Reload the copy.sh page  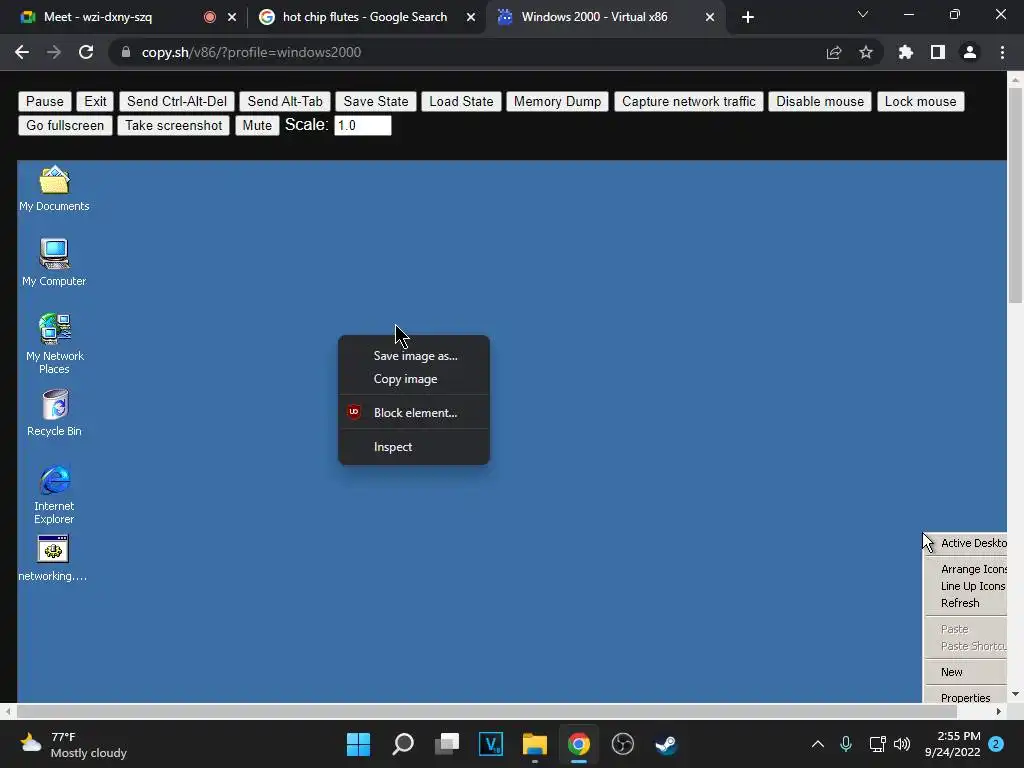point(86,52)
